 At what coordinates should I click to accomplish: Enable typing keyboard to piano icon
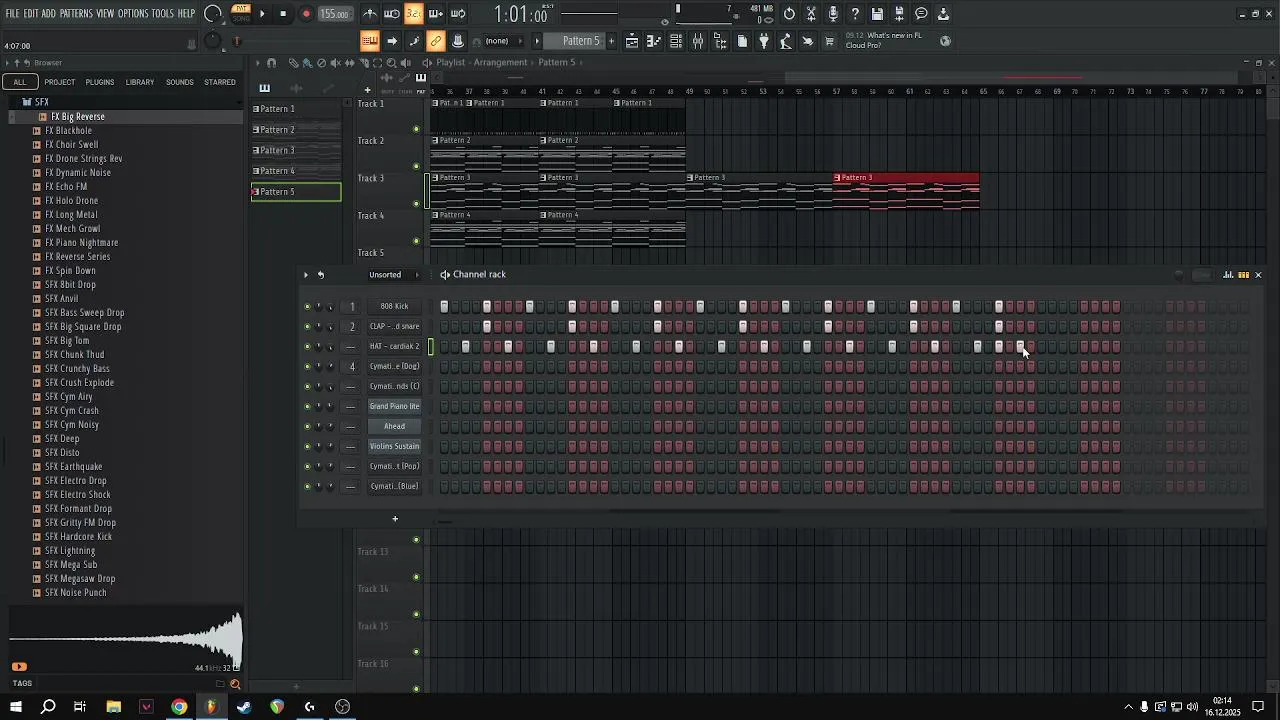370,41
